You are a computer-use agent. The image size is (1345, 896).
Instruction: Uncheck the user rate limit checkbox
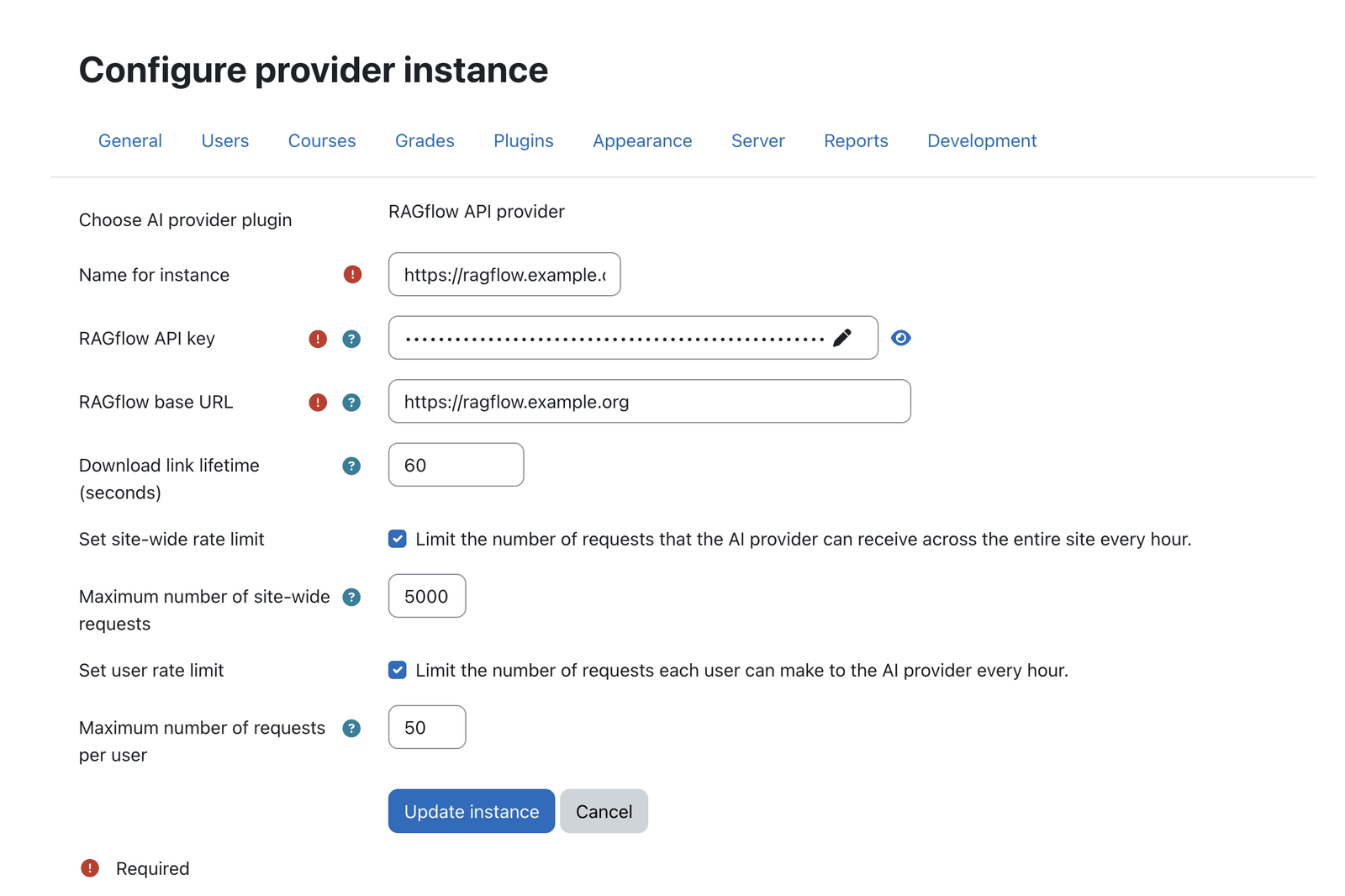[x=398, y=670]
